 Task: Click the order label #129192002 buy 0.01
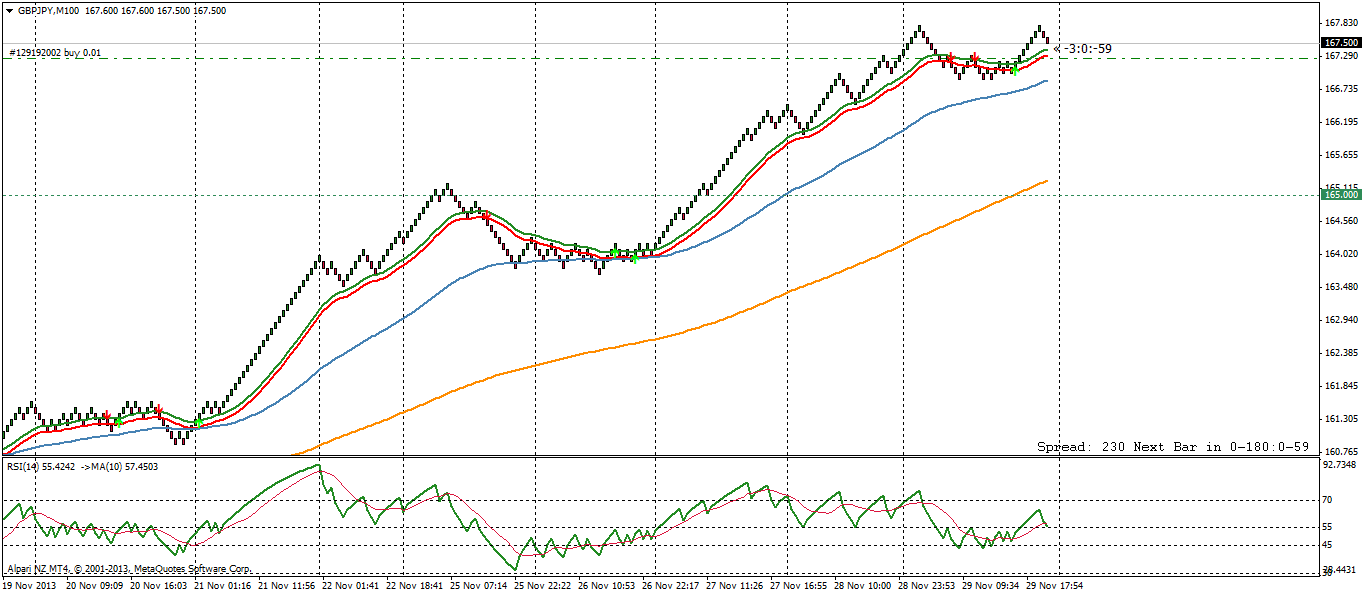pyautogui.click(x=55, y=52)
